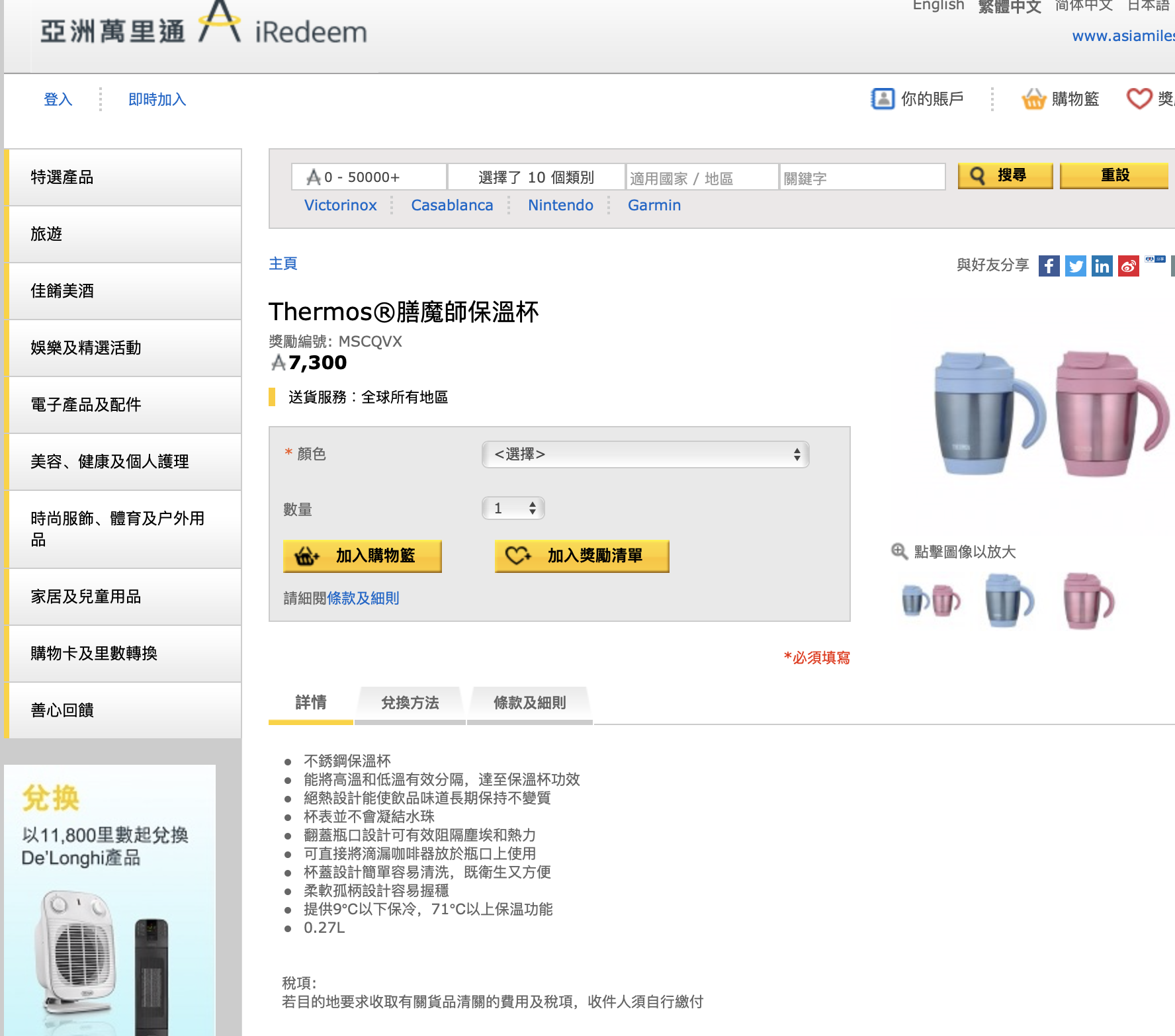Open the 條款及細則 link under buttons
Screen dimensions: 1175x1036
tap(363, 598)
